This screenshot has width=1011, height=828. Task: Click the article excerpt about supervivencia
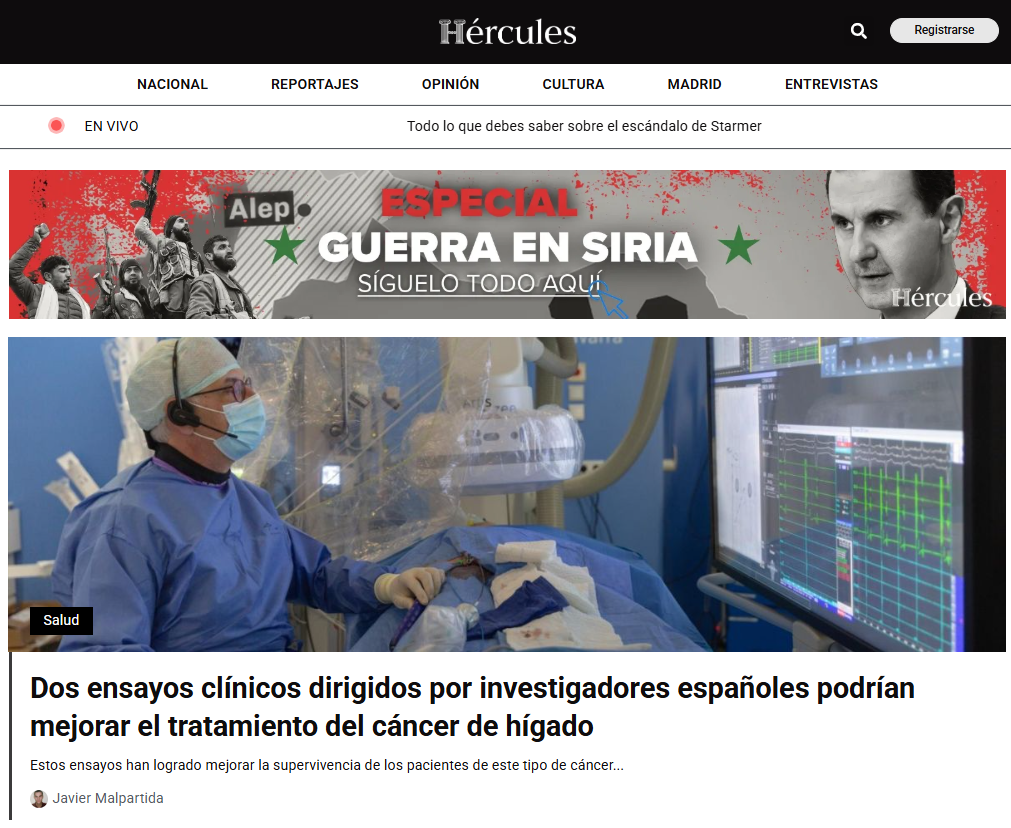[327, 765]
